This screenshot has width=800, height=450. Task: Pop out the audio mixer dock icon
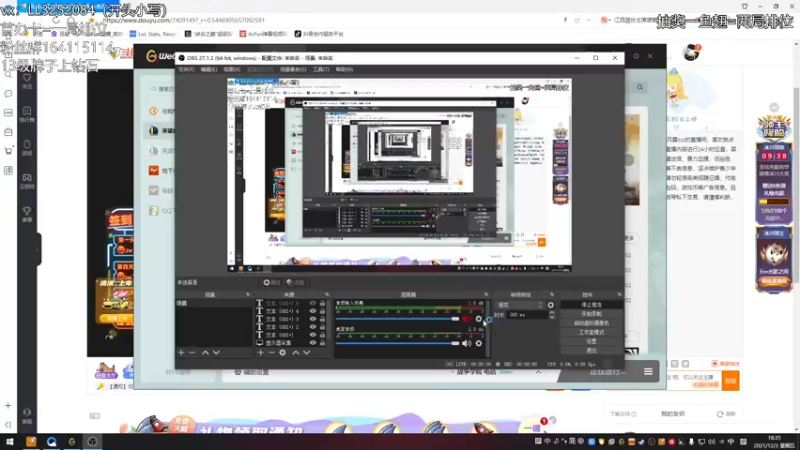(x=486, y=294)
